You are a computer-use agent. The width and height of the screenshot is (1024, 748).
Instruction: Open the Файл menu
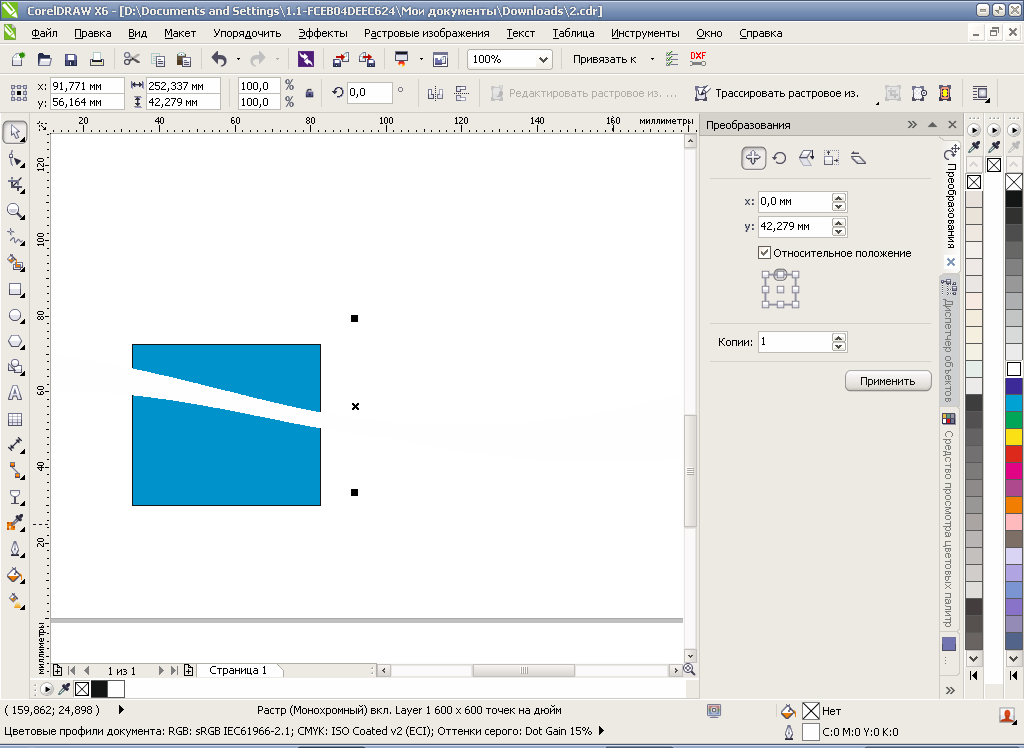pos(44,33)
